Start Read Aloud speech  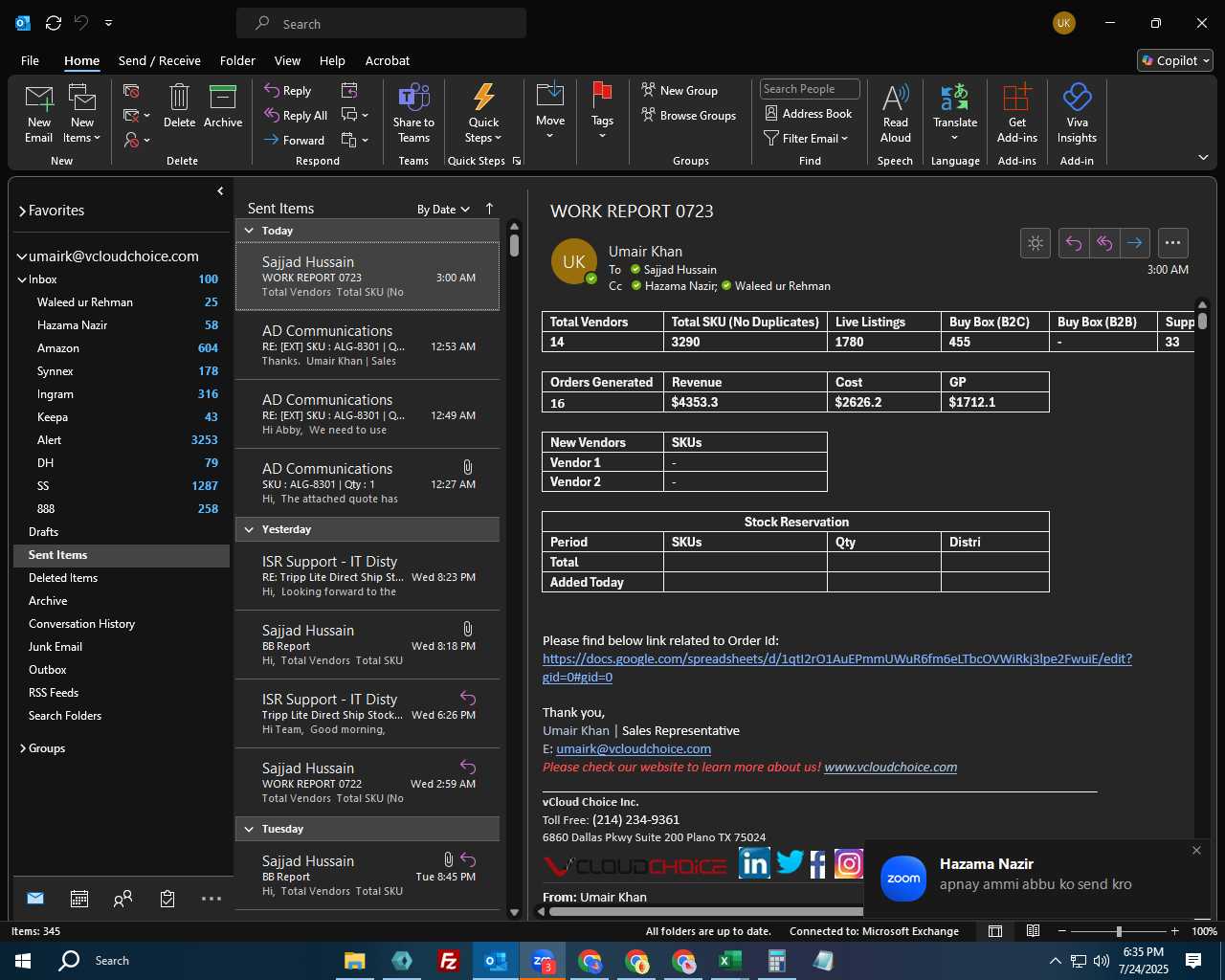point(896,113)
